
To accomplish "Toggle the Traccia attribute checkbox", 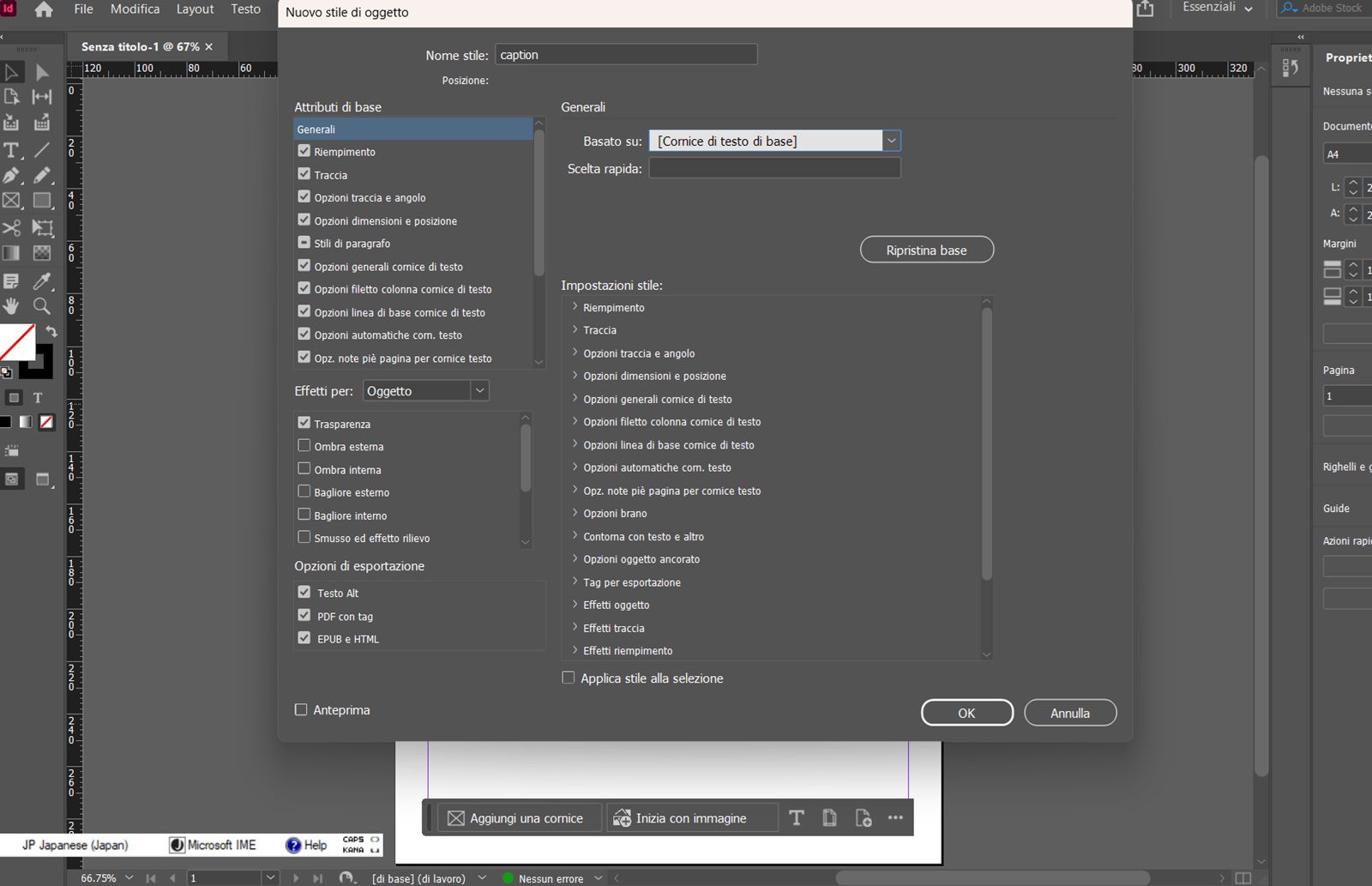I will [304, 174].
